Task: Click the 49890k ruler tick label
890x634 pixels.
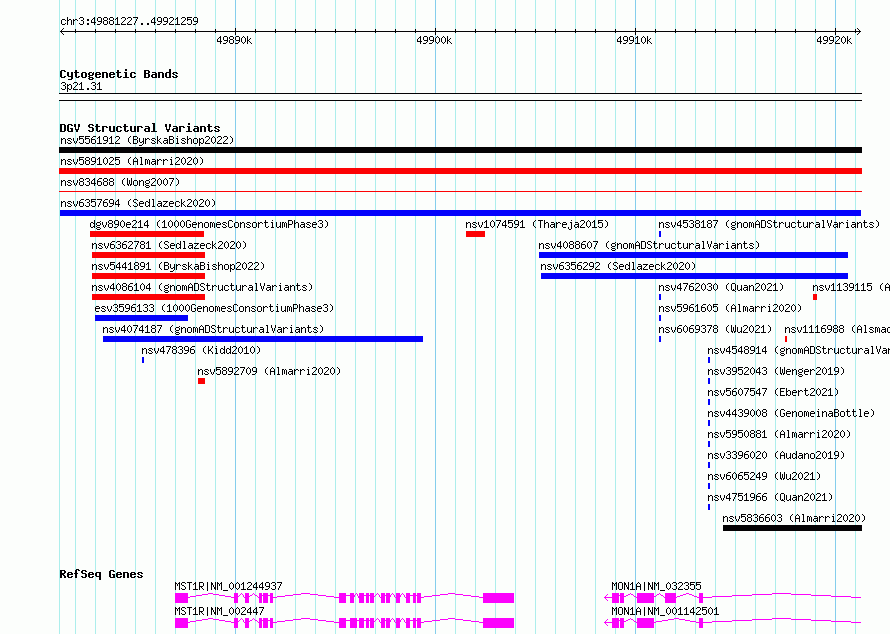Action: (234, 40)
